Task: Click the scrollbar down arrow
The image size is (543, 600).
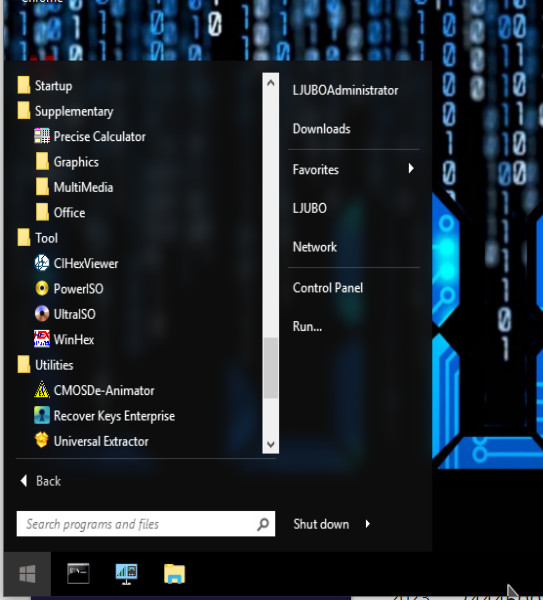Action: [271, 444]
